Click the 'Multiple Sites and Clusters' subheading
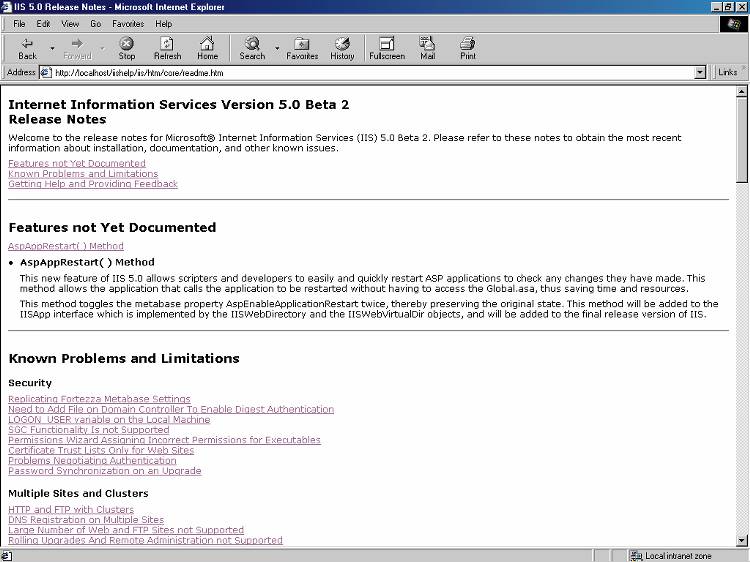Image resolution: width=750 pixels, height=562 pixels. tap(78, 494)
